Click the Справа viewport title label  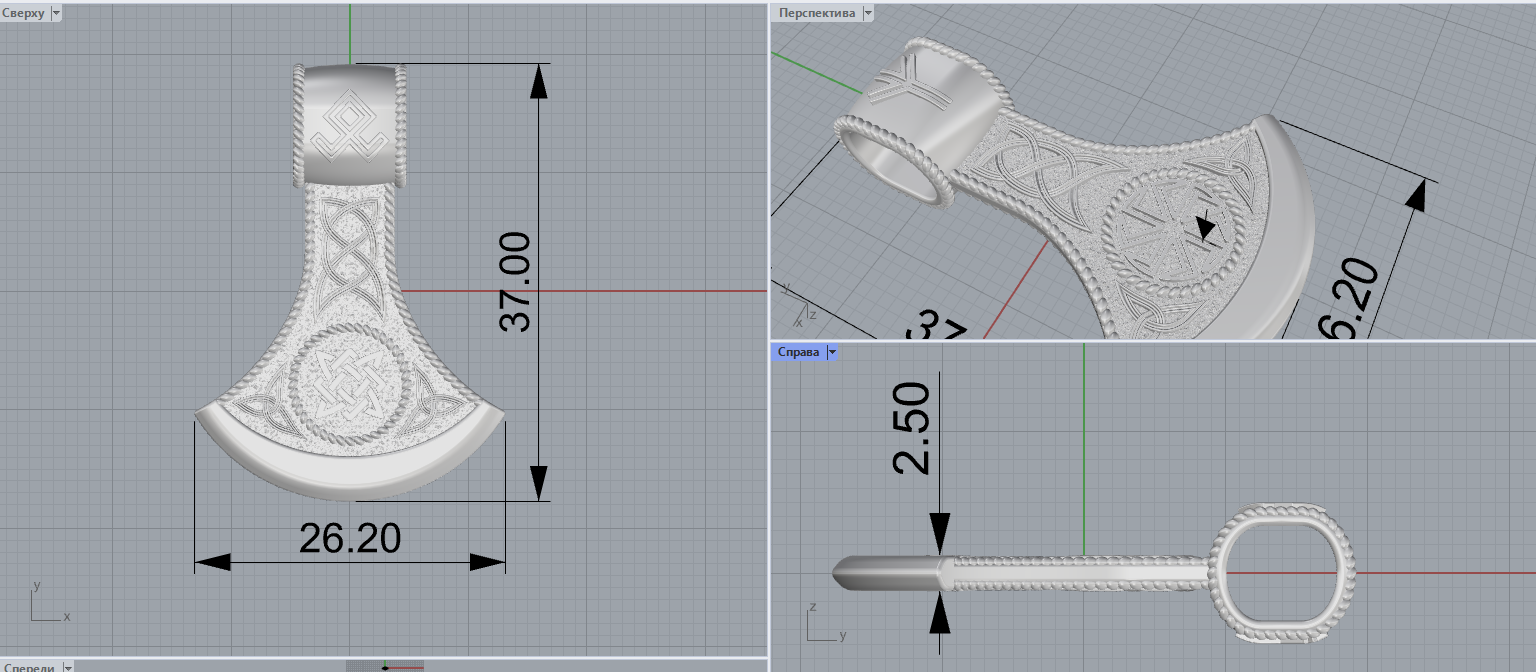(798, 352)
